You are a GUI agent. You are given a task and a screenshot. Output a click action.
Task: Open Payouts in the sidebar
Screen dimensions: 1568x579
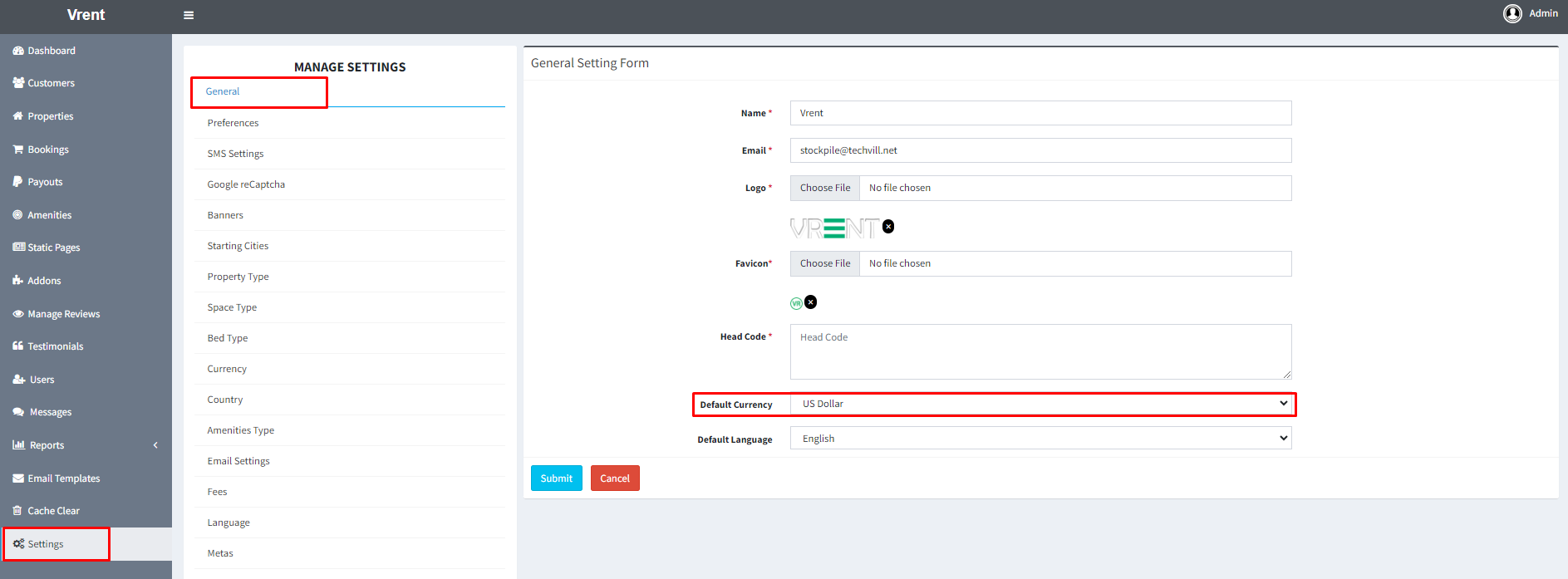tap(45, 182)
